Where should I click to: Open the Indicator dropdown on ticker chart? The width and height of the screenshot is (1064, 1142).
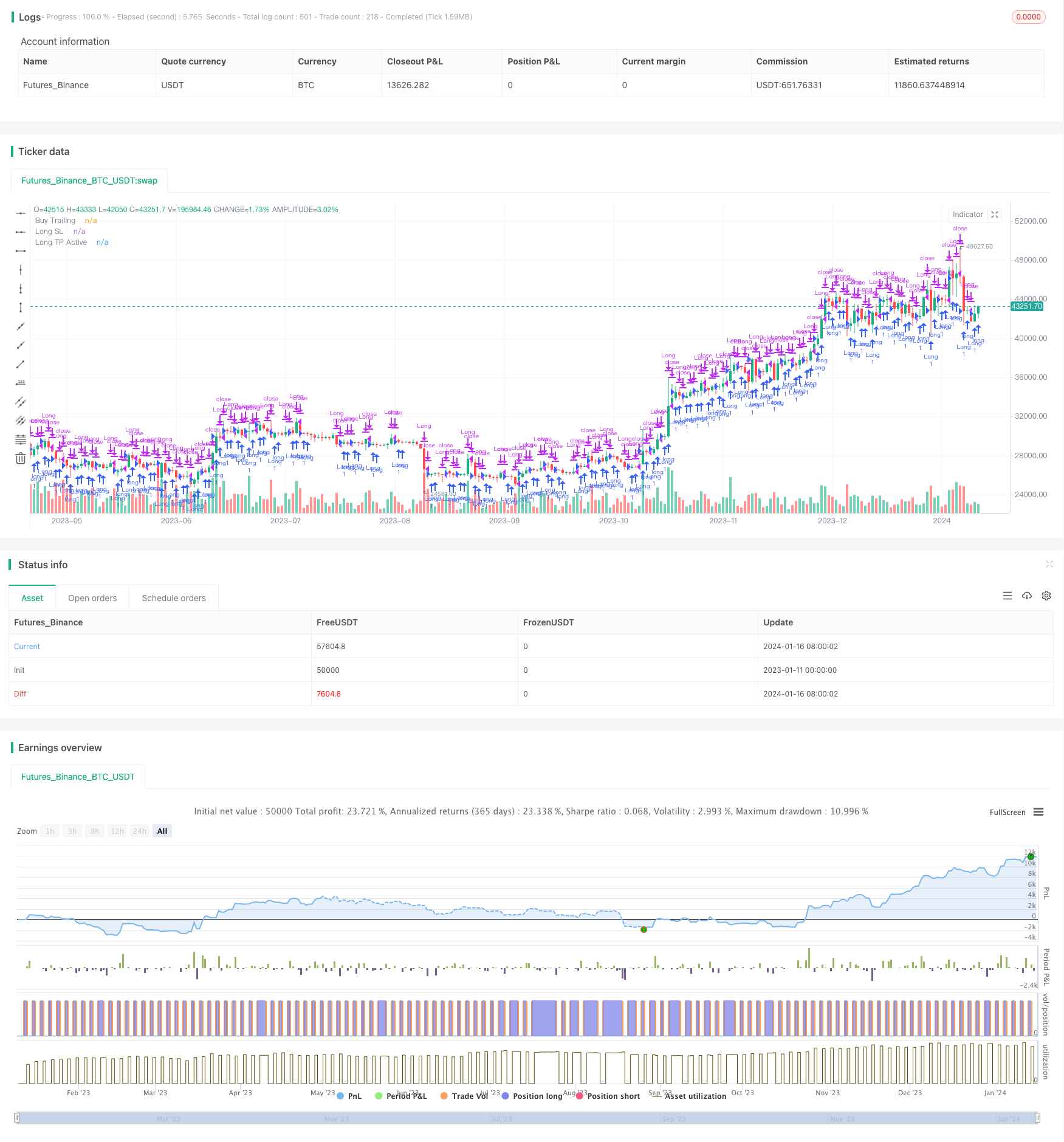[x=967, y=215]
